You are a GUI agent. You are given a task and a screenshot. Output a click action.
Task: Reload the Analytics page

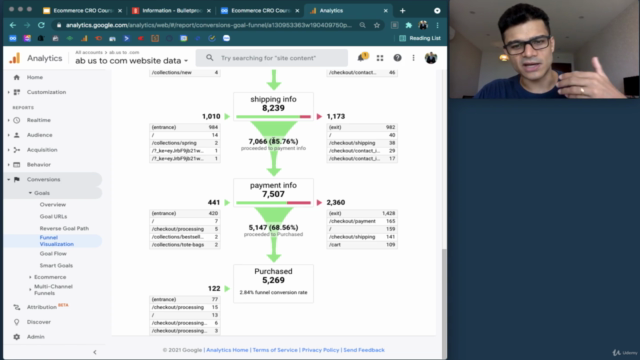[41, 25]
